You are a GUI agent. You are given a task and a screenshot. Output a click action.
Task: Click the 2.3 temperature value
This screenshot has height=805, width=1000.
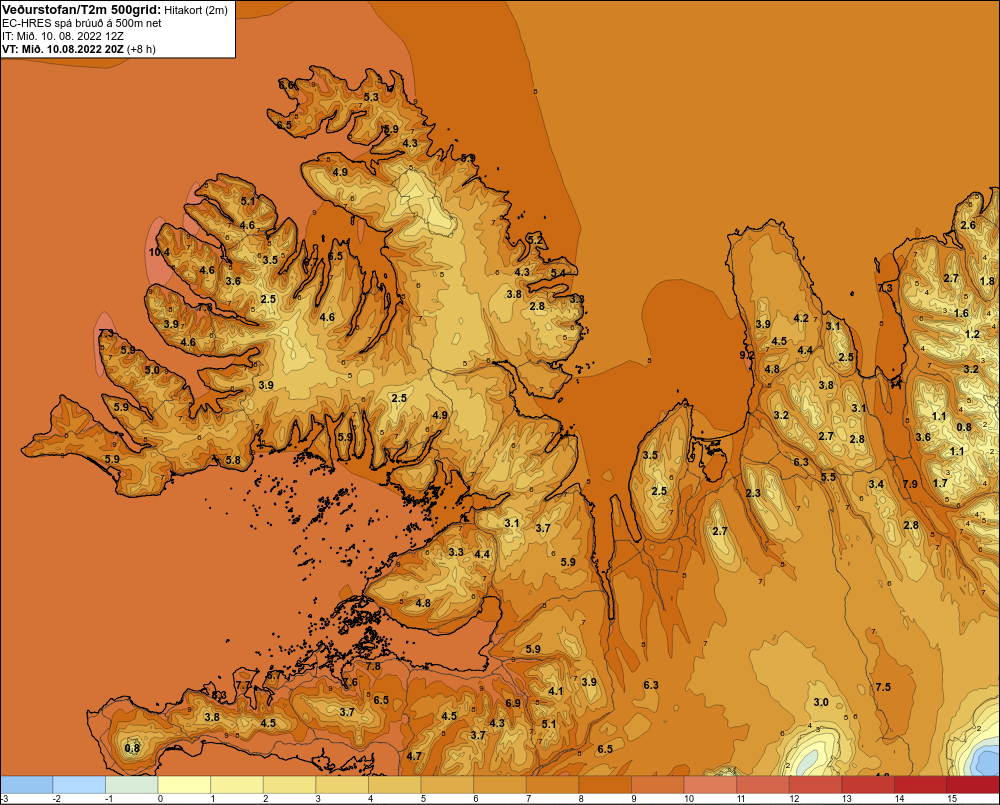pyautogui.click(x=753, y=493)
